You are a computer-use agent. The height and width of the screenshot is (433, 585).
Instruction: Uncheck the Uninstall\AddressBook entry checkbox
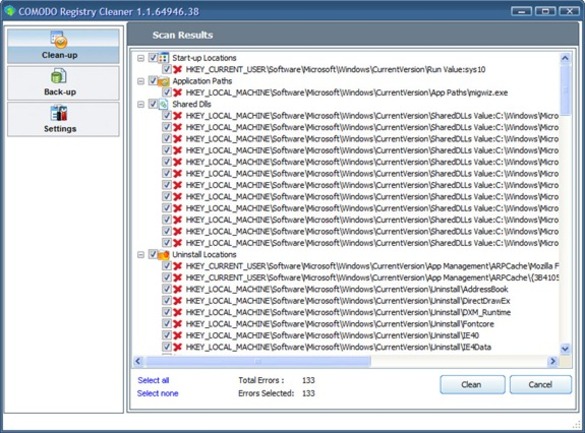point(167,289)
